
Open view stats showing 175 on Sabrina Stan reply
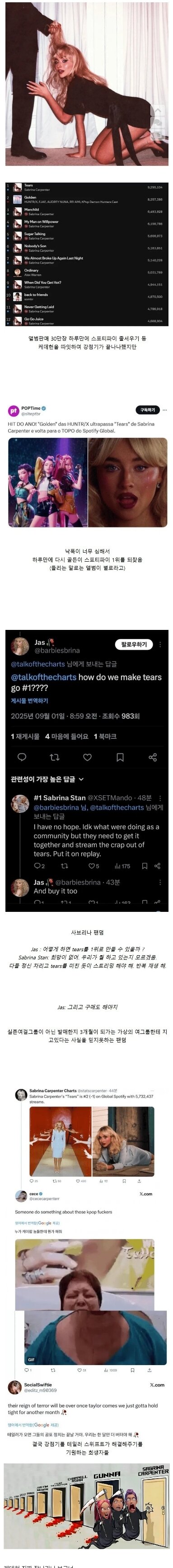[122, 866]
